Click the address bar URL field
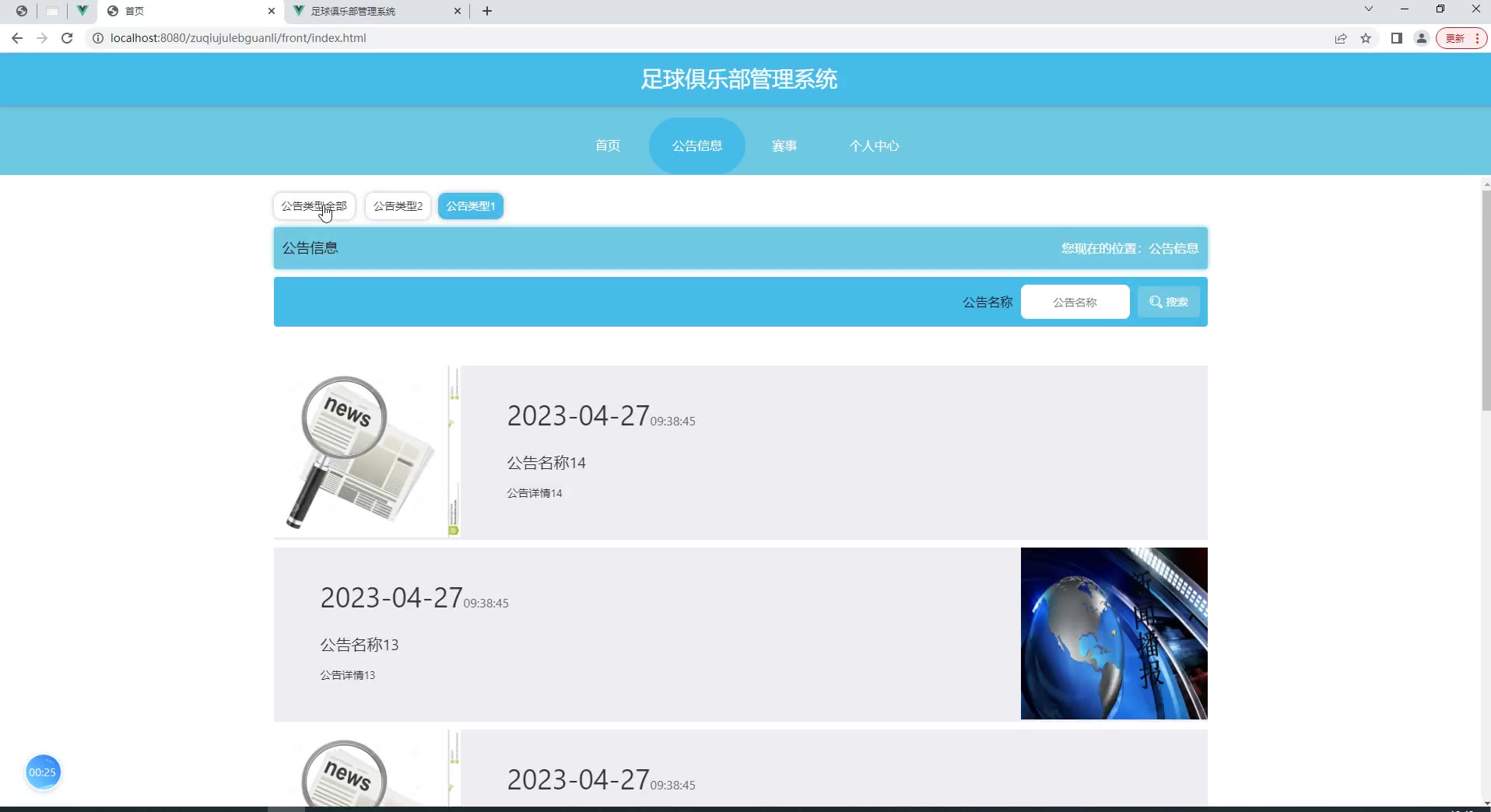 (700, 38)
